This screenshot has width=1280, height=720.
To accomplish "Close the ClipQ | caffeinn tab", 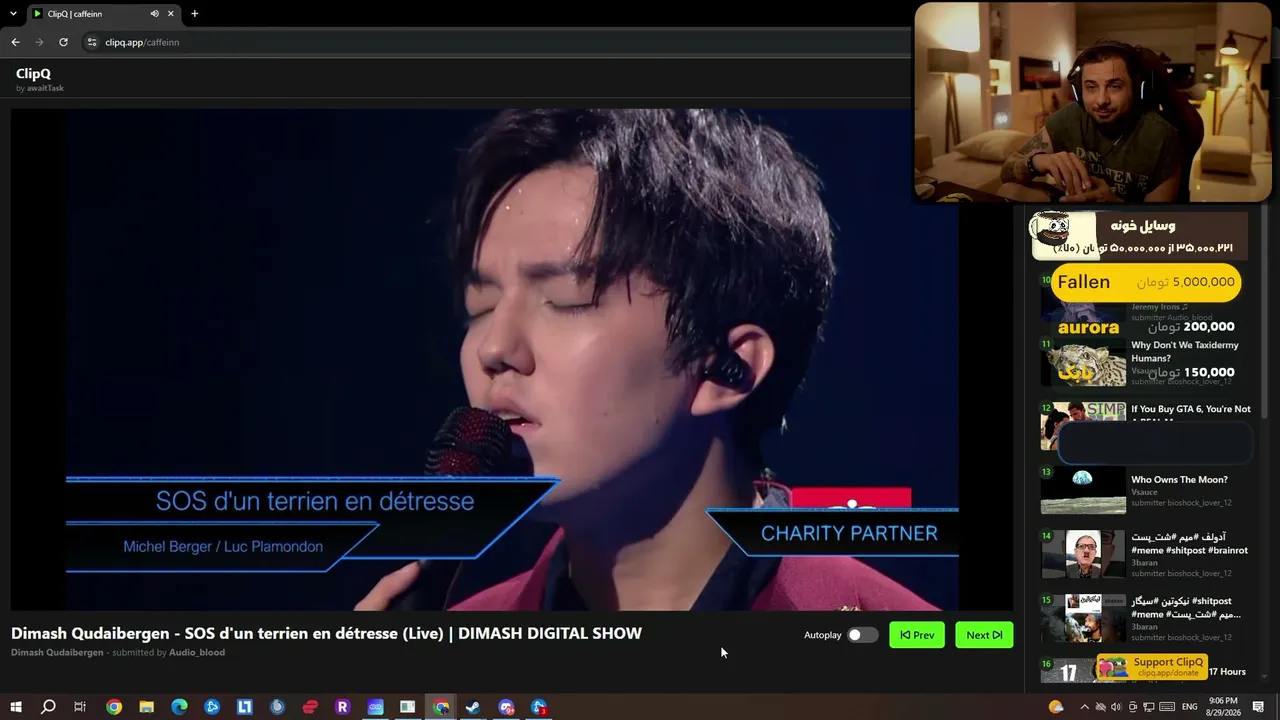I will 171,14.
